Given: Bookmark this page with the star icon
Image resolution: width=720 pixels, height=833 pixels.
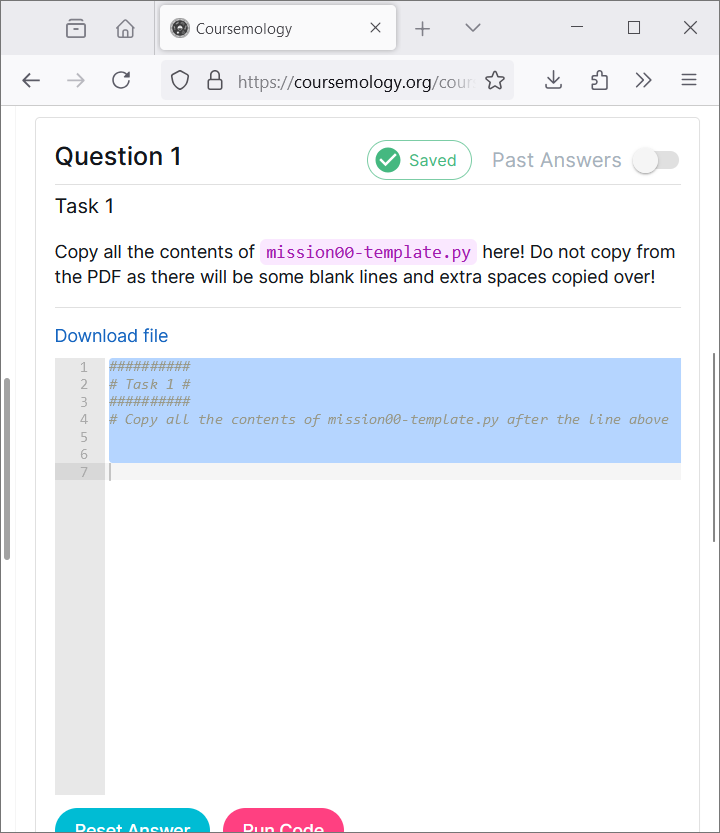Looking at the screenshot, I should [x=495, y=80].
